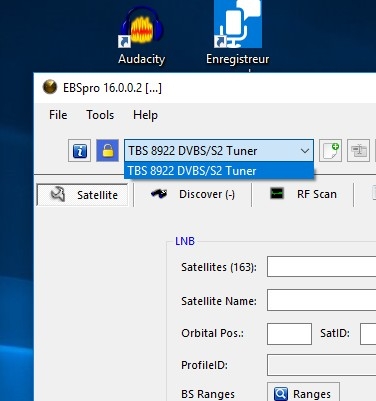Open the Enregistreur desktop shortcut
The height and width of the screenshot is (401, 376).
(238, 33)
